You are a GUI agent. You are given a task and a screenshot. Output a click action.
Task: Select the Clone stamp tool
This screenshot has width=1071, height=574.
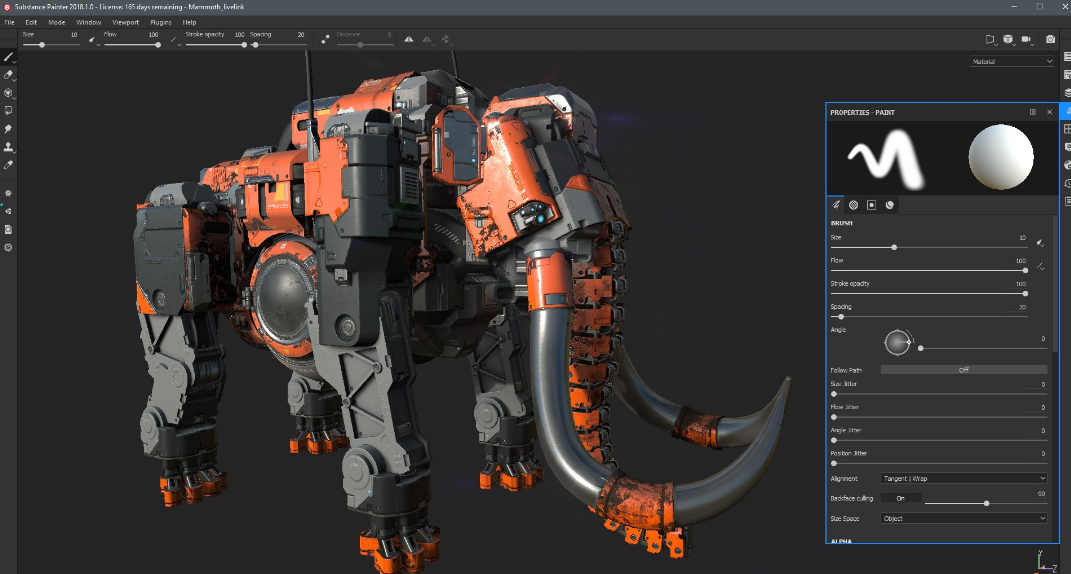click(x=8, y=147)
